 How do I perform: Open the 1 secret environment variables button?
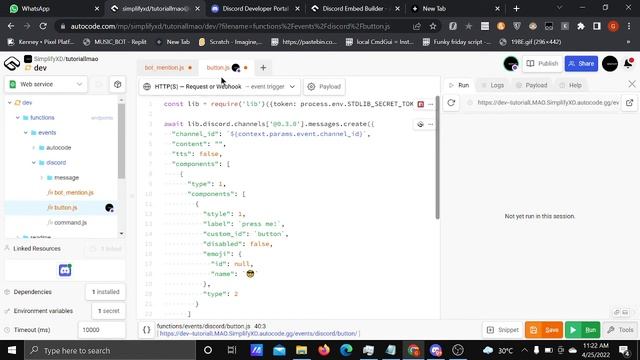109,311
